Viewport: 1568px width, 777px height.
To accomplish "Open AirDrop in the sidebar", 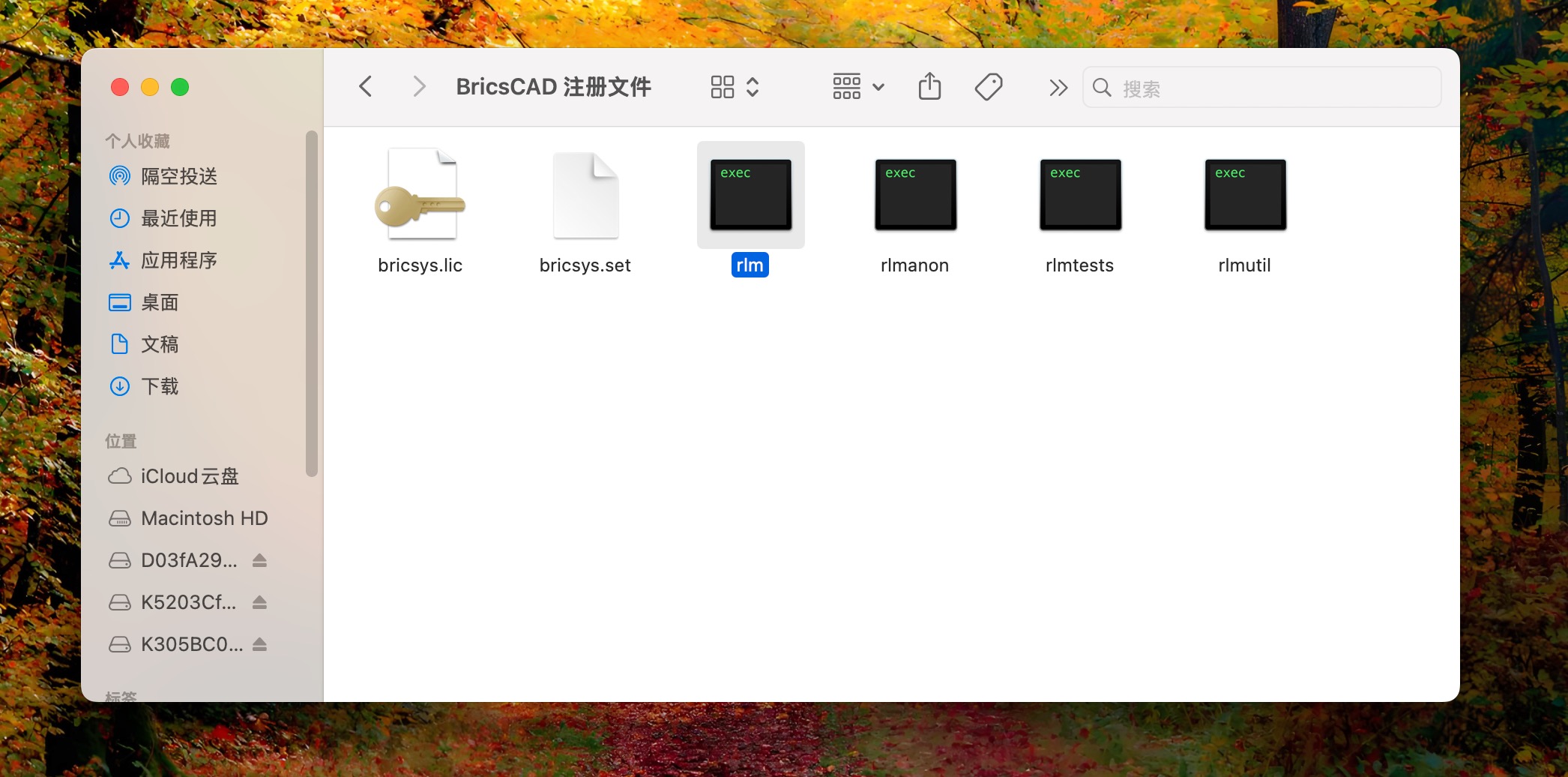I will pos(178,176).
